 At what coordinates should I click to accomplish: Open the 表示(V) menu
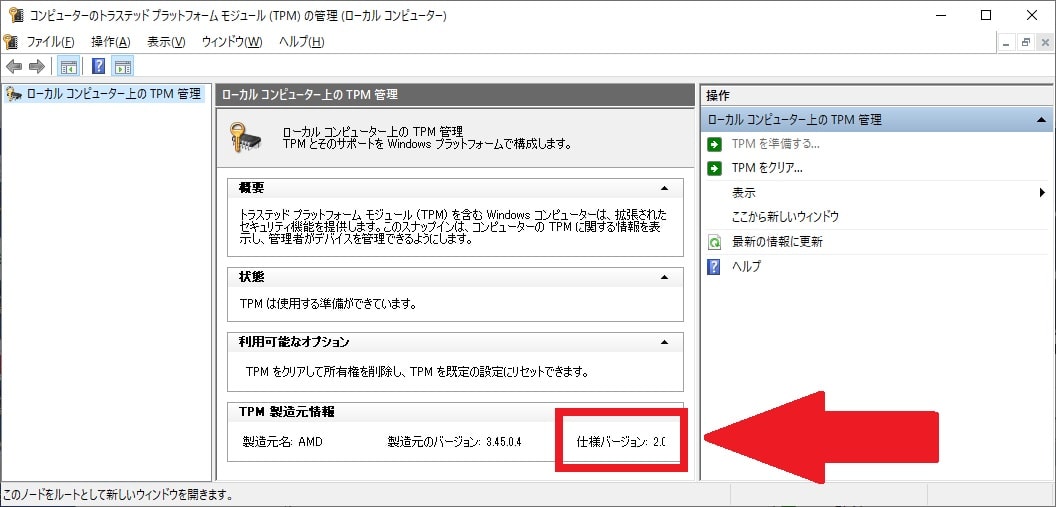166,42
